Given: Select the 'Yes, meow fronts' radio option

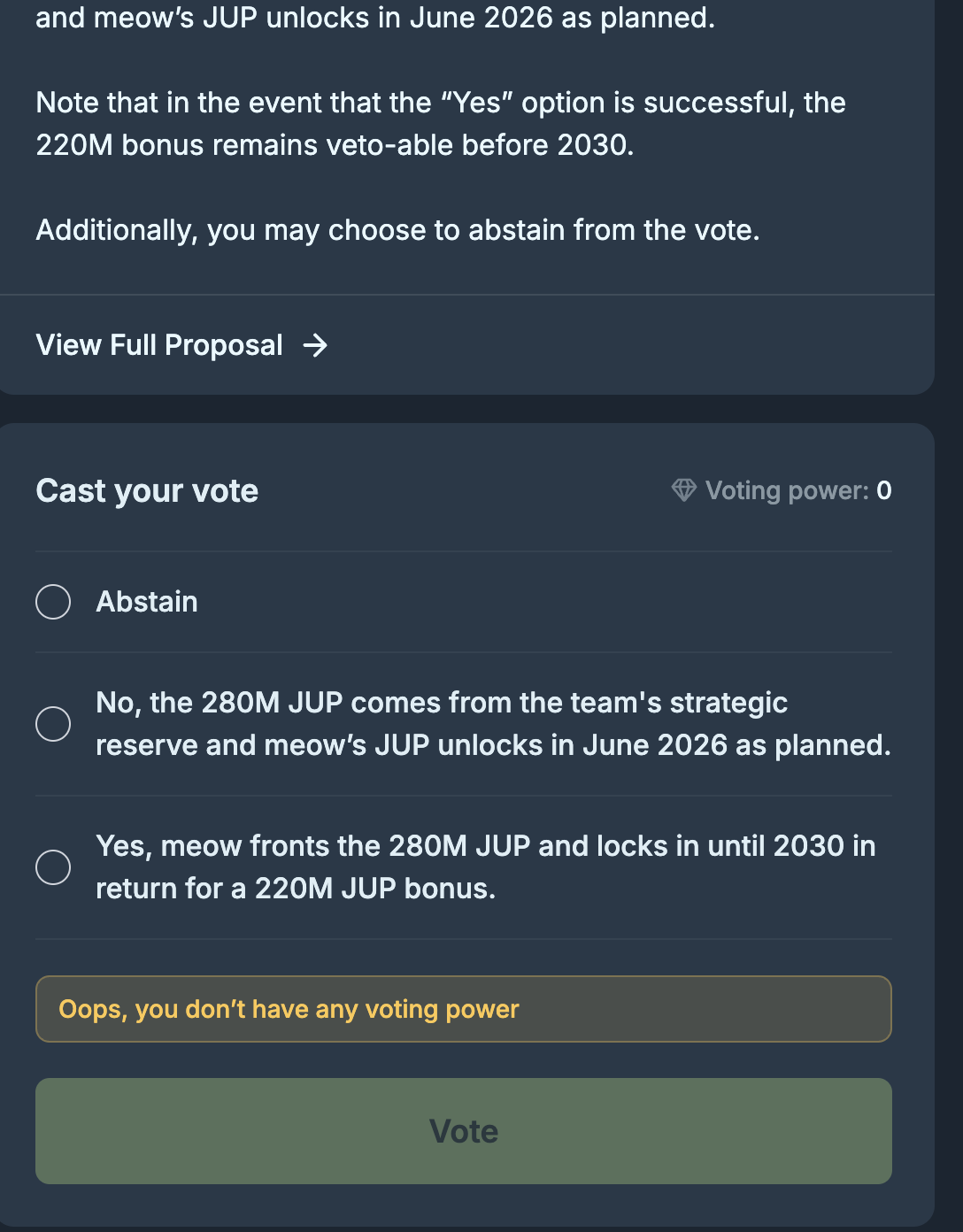Looking at the screenshot, I should tap(53, 867).
